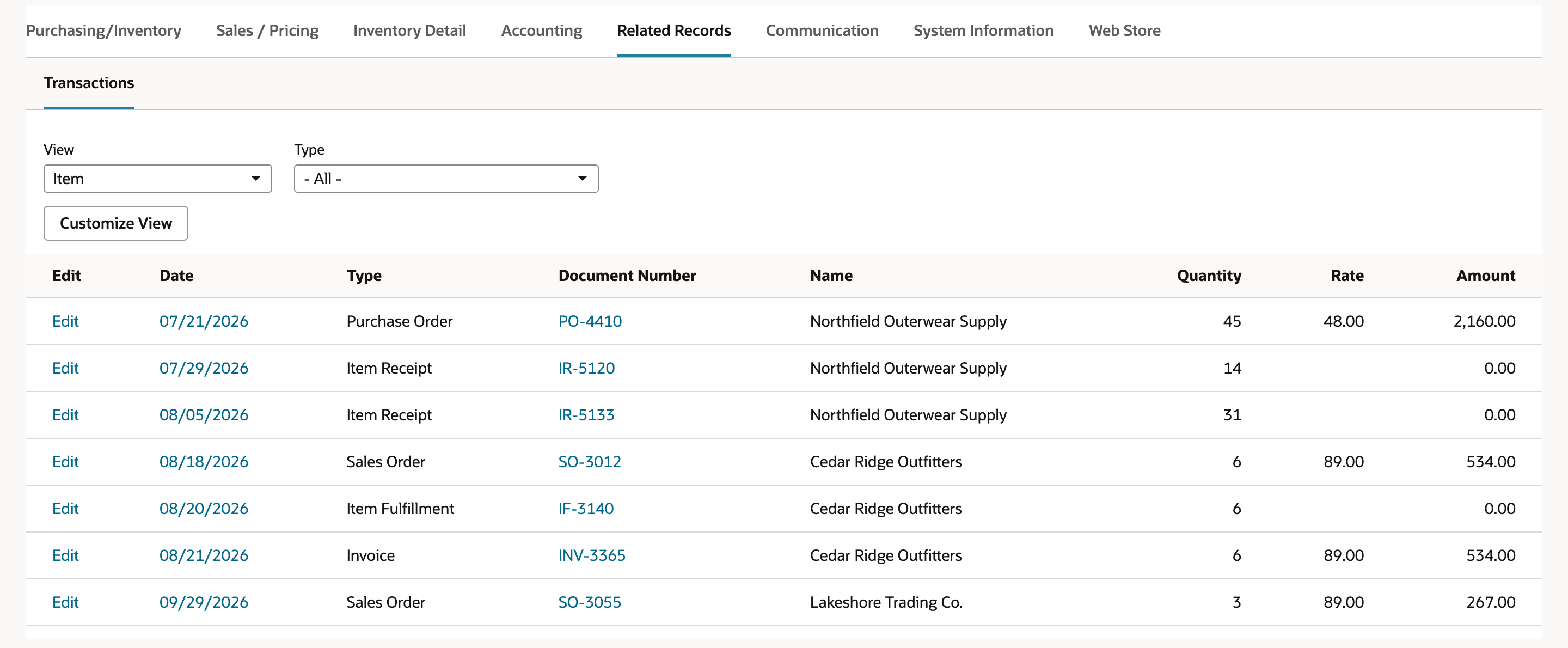Open the 07/21/2026 date link
Image resolution: width=1568 pixels, height=648 pixels.
tap(204, 321)
